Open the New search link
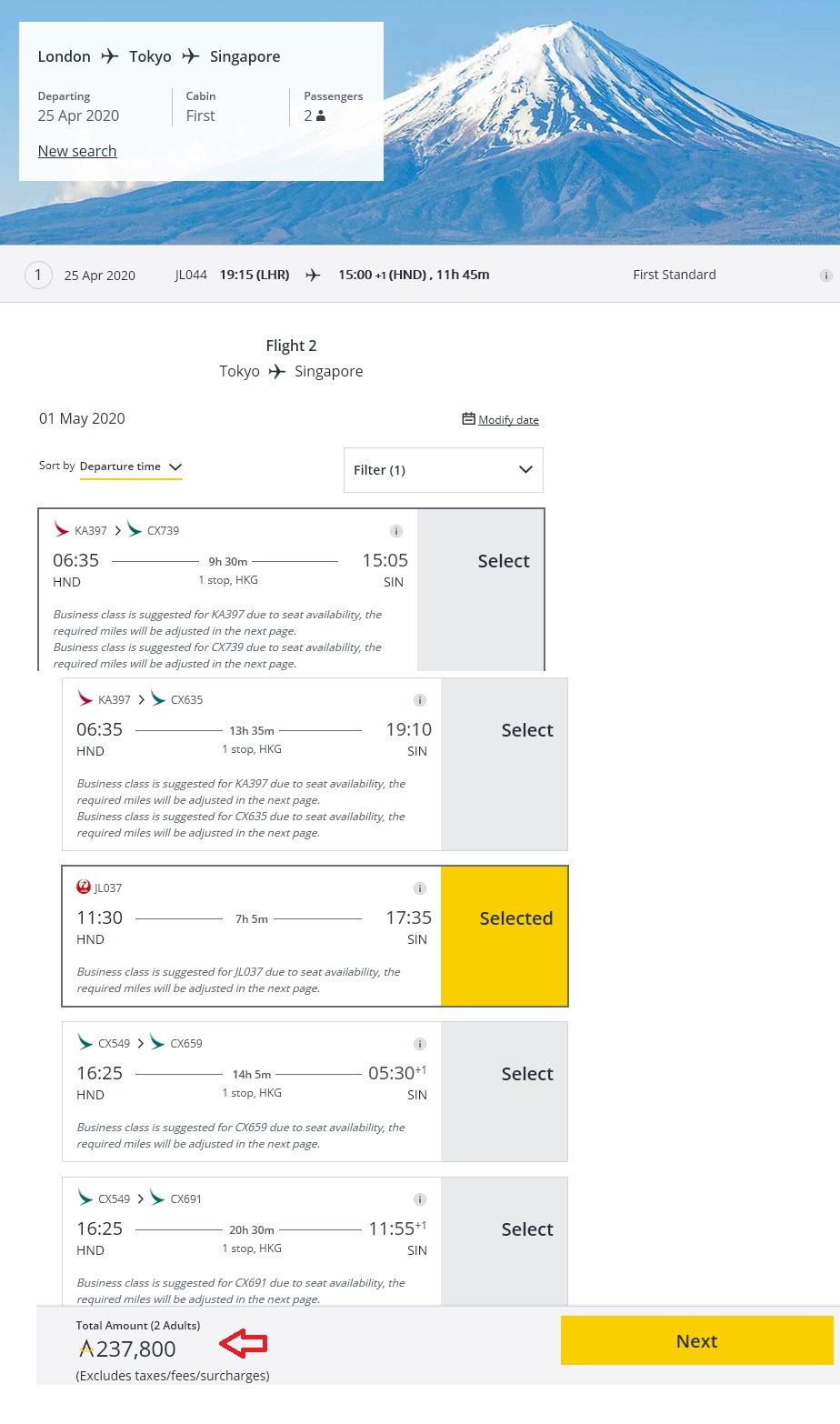This screenshot has width=840, height=1424. [77, 152]
